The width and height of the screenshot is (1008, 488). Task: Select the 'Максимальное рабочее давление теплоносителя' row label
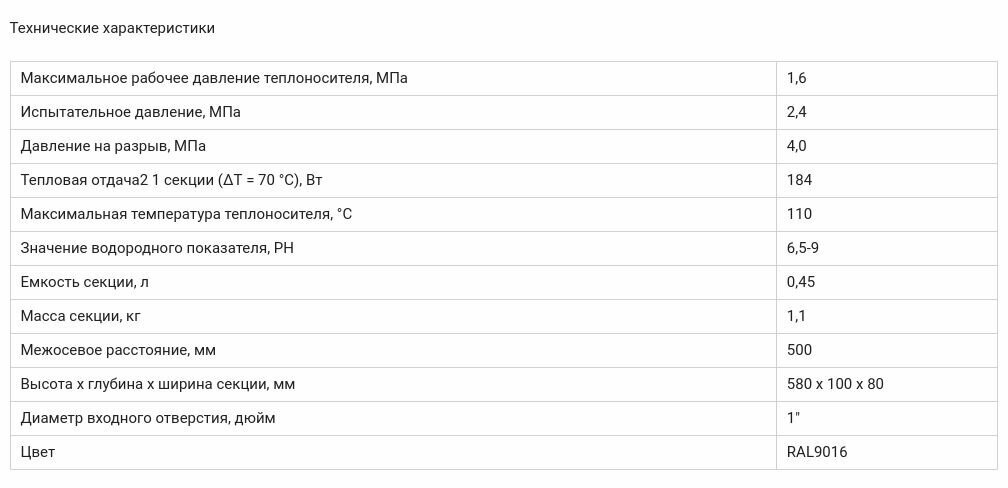(x=214, y=78)
